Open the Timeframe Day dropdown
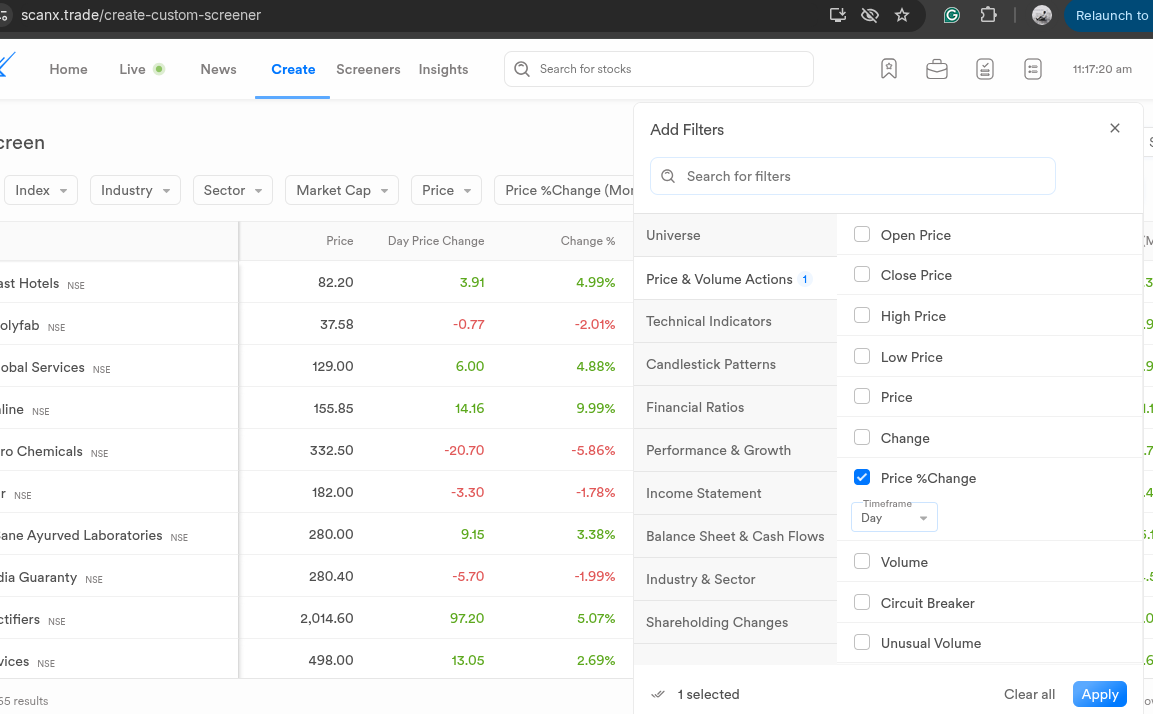Image resolution: width=1153 pixels, height=714 pixels. [x=894, y=518]
